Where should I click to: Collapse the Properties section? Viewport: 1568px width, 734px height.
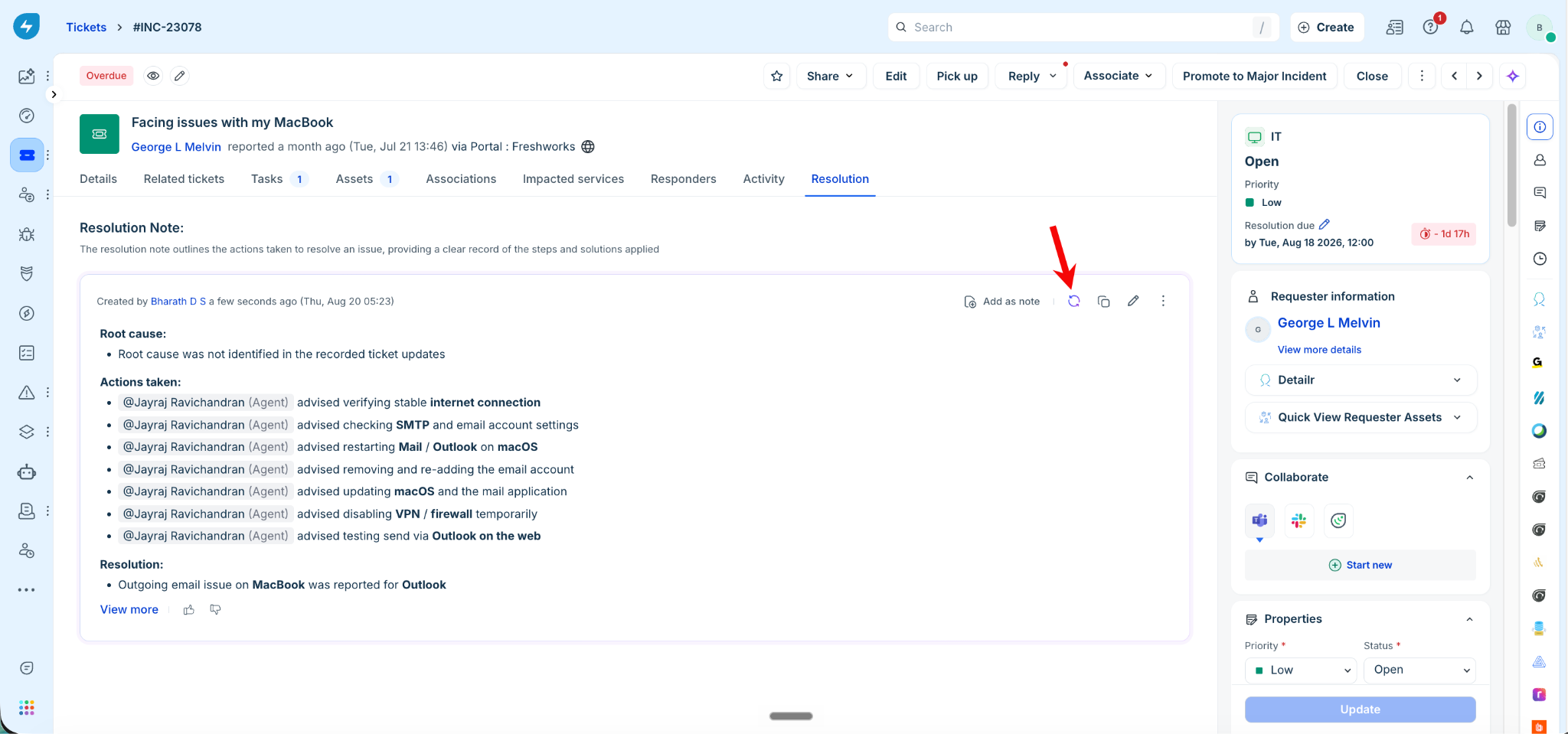[1470, 619]
